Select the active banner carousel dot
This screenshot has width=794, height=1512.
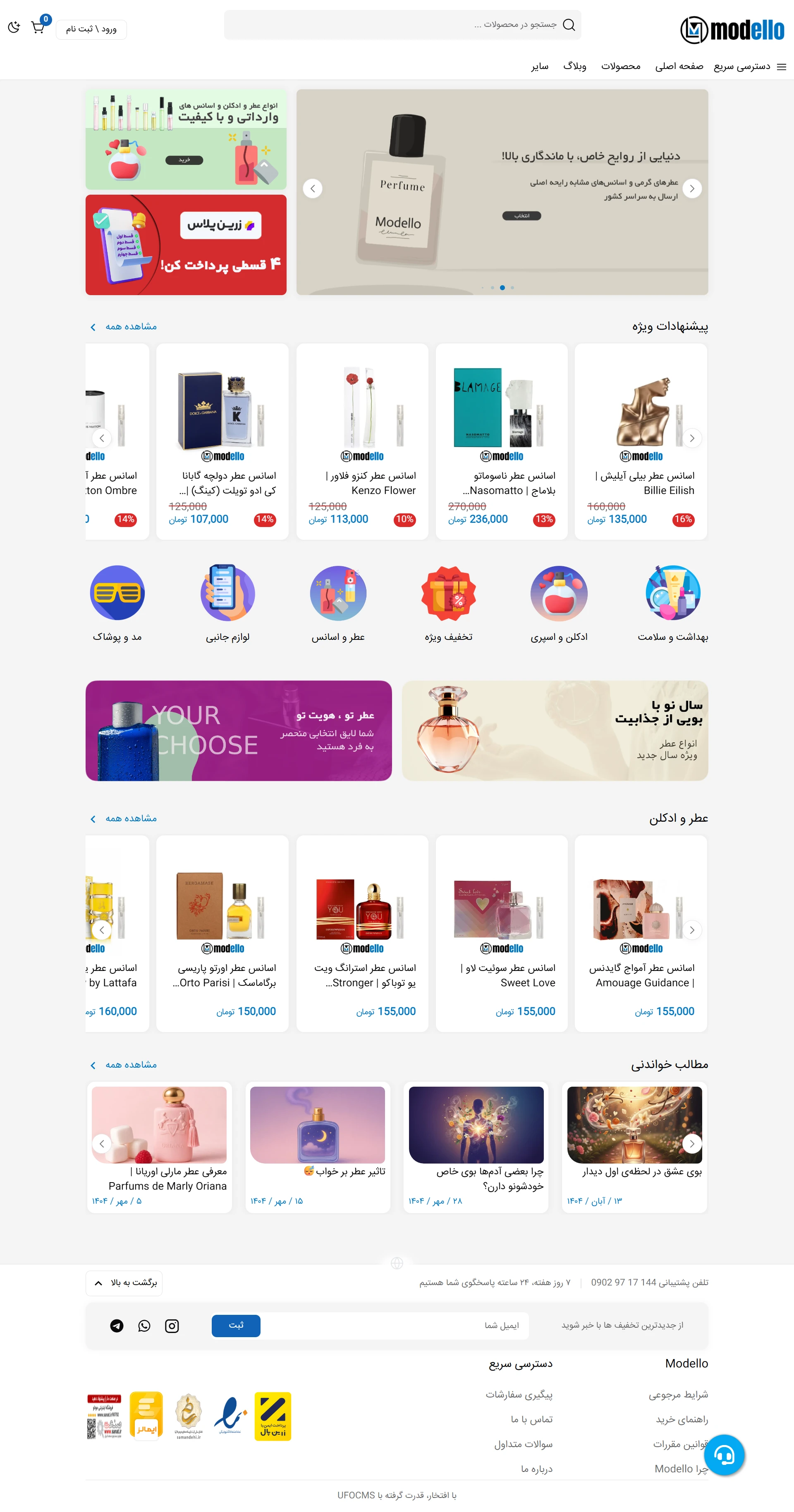coord(502,288)
